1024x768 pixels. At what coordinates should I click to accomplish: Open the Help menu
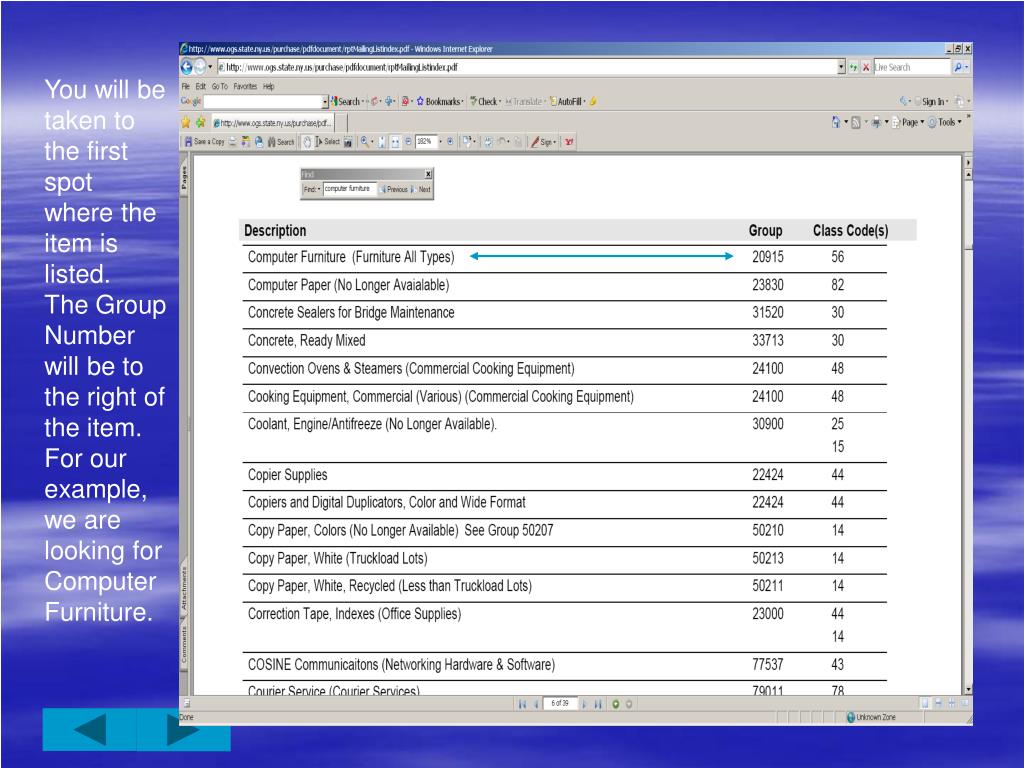[268, 86]
